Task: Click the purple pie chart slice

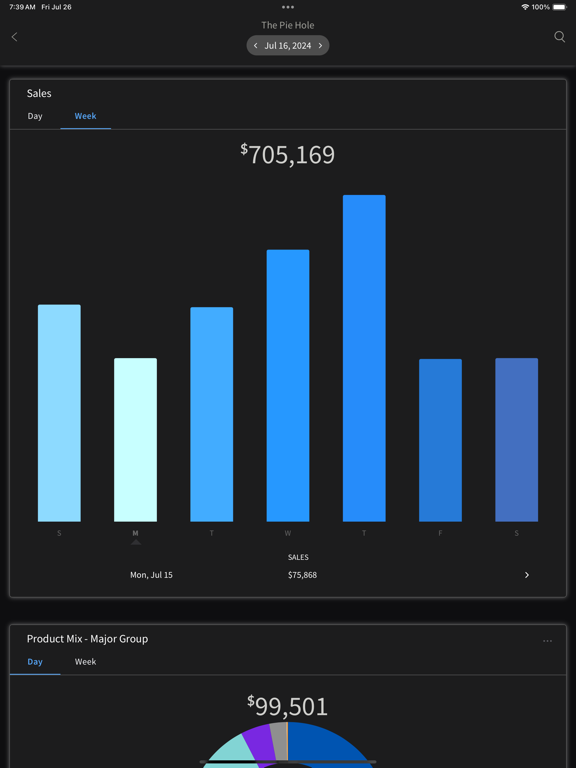Action: pos(259,741)
